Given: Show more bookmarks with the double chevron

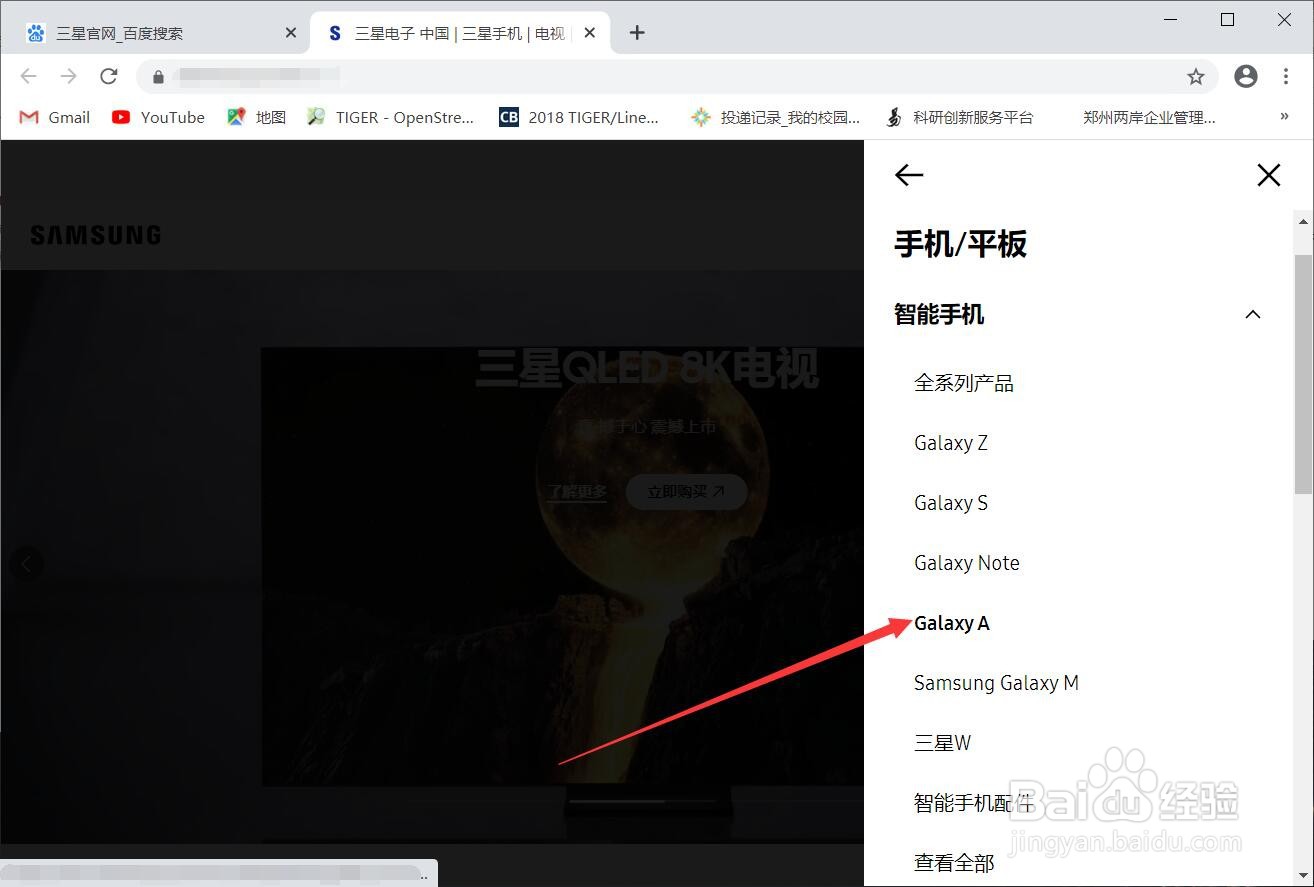Looking at the screenshot, I should (x=1285, y=117).
